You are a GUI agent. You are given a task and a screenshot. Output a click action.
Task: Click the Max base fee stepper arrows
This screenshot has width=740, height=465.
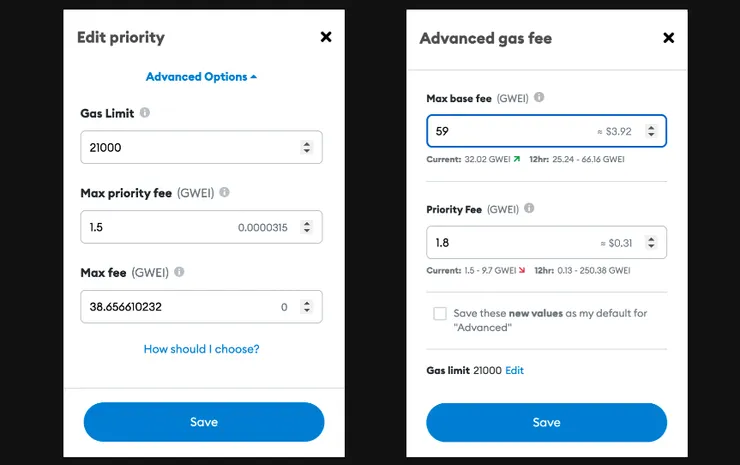[651, 131]
